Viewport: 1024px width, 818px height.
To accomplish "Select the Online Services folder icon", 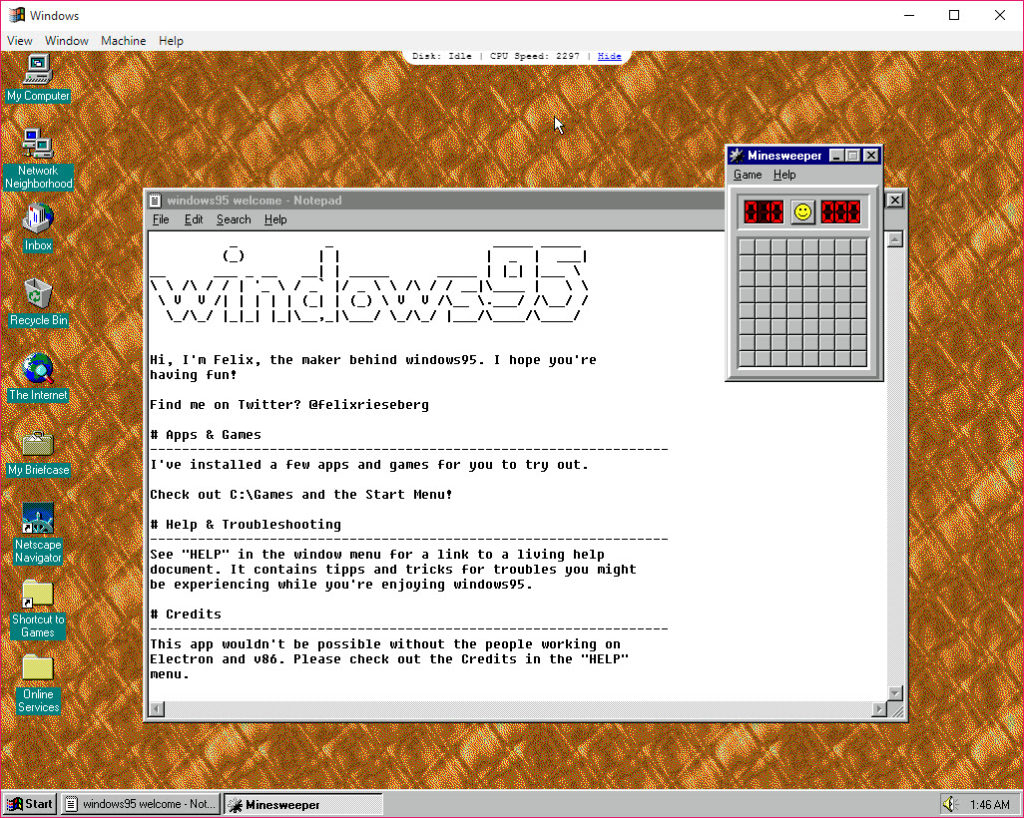I will coord(38,669).
